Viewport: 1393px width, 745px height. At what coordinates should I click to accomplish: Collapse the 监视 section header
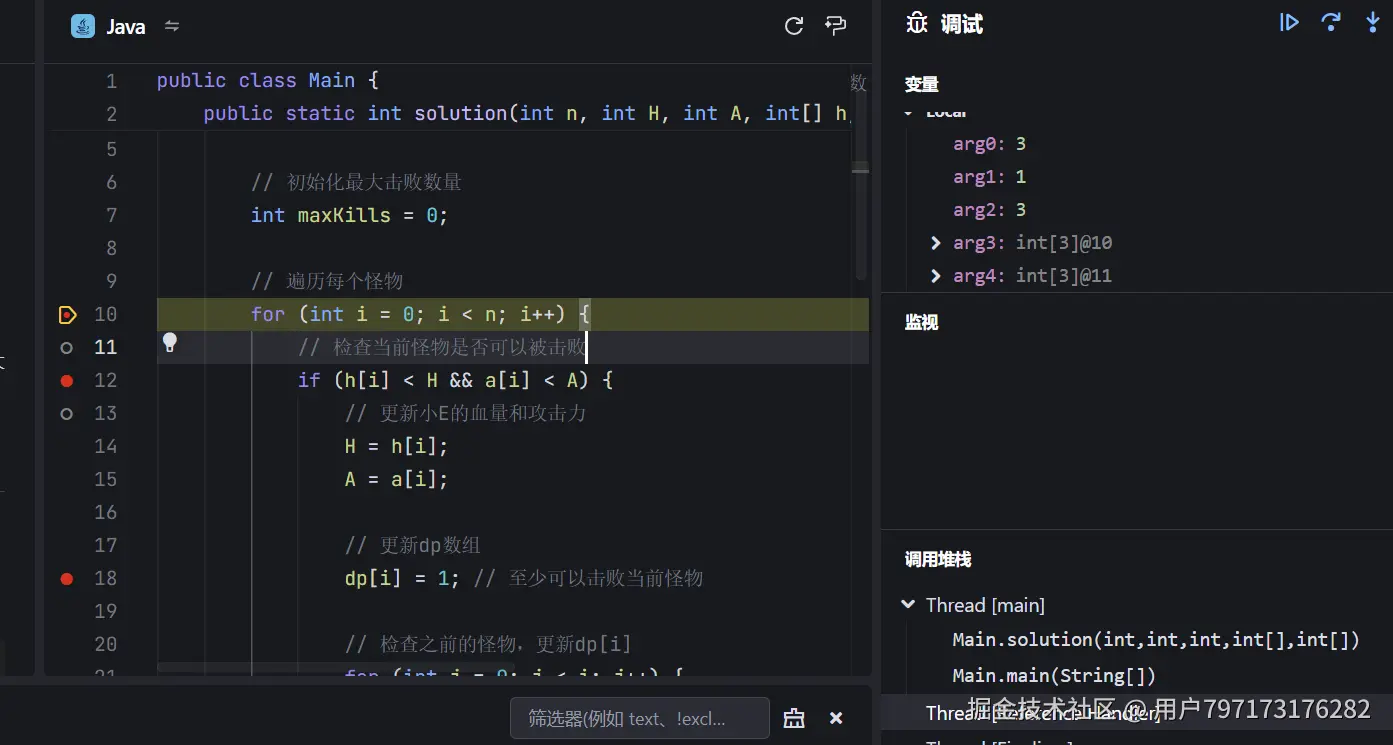922,322
